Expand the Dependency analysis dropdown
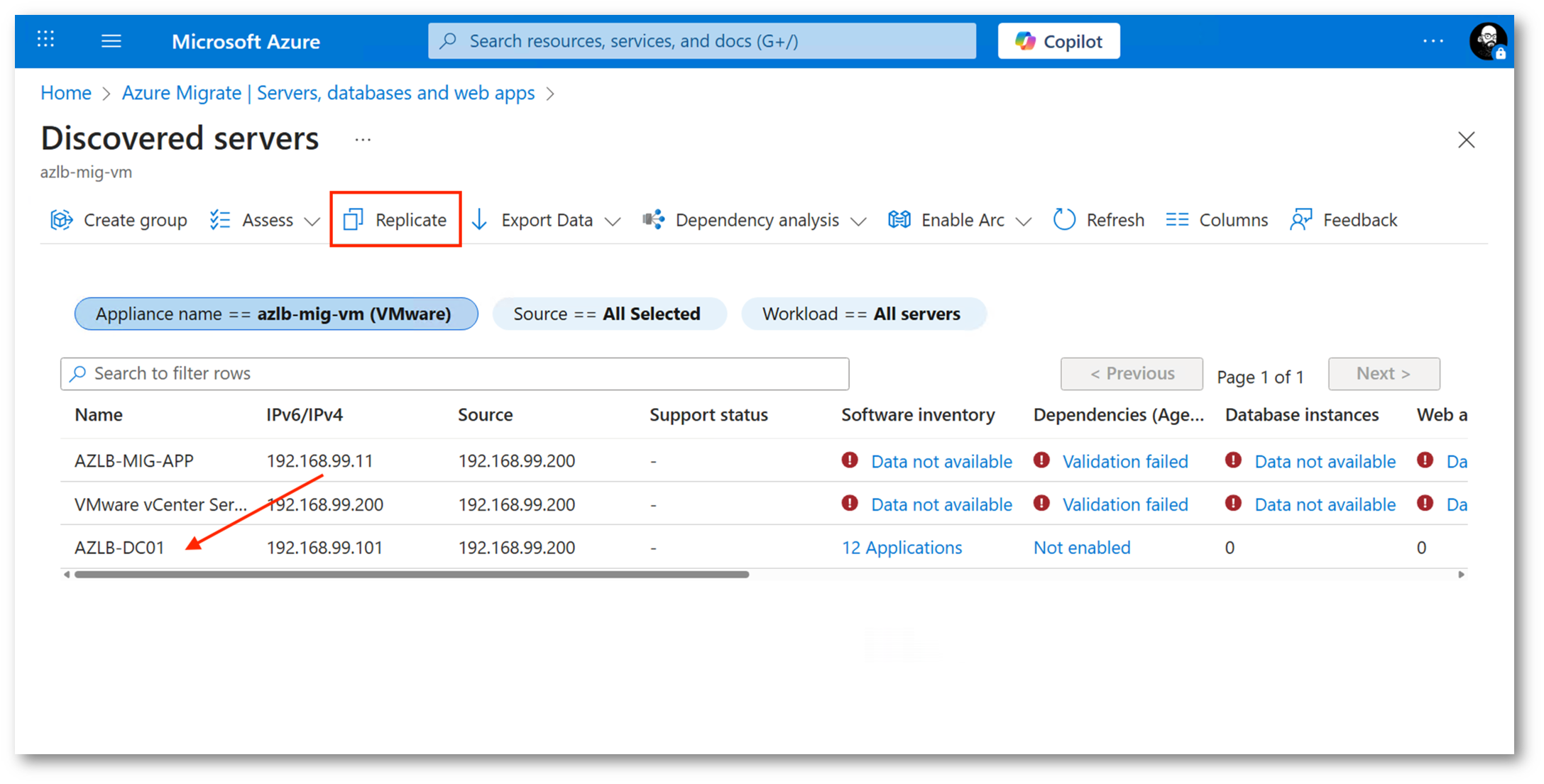1544x784 pixels. click(858, 221)
